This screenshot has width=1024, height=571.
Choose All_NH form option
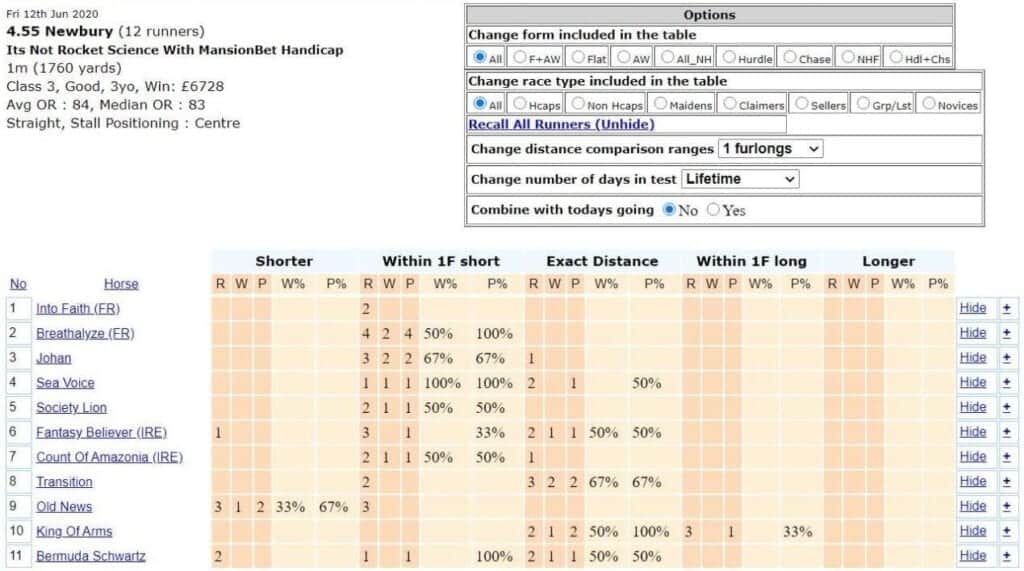click(667, 57)
